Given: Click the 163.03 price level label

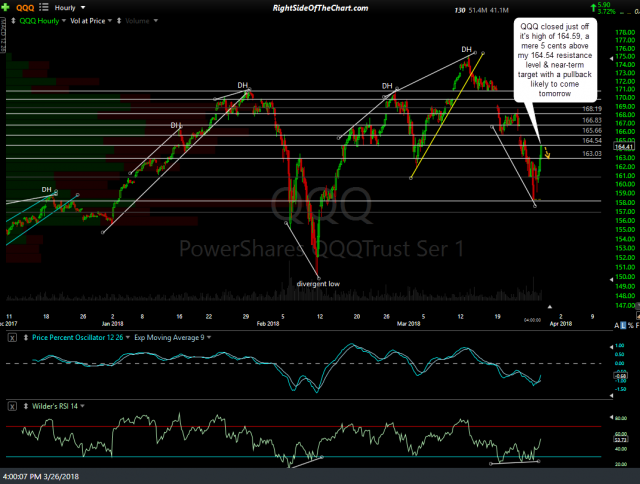Looking at the screenshot, I should click(592, 153).
